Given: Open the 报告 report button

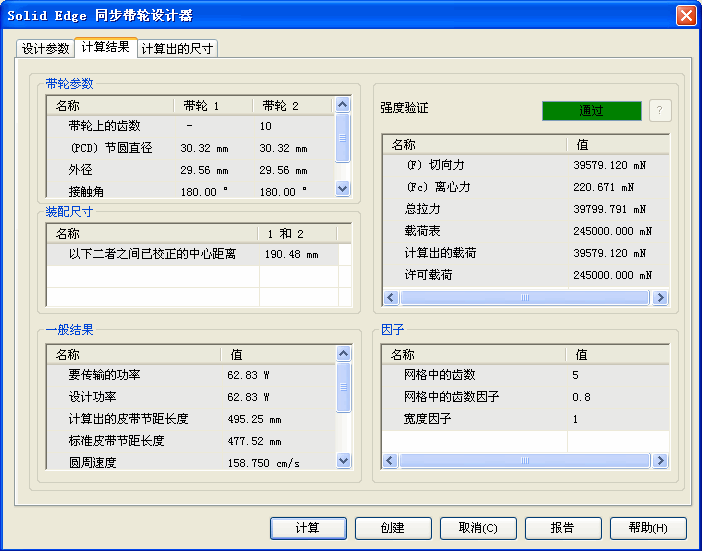Looking at the screenshot, I should click(563, 528).
